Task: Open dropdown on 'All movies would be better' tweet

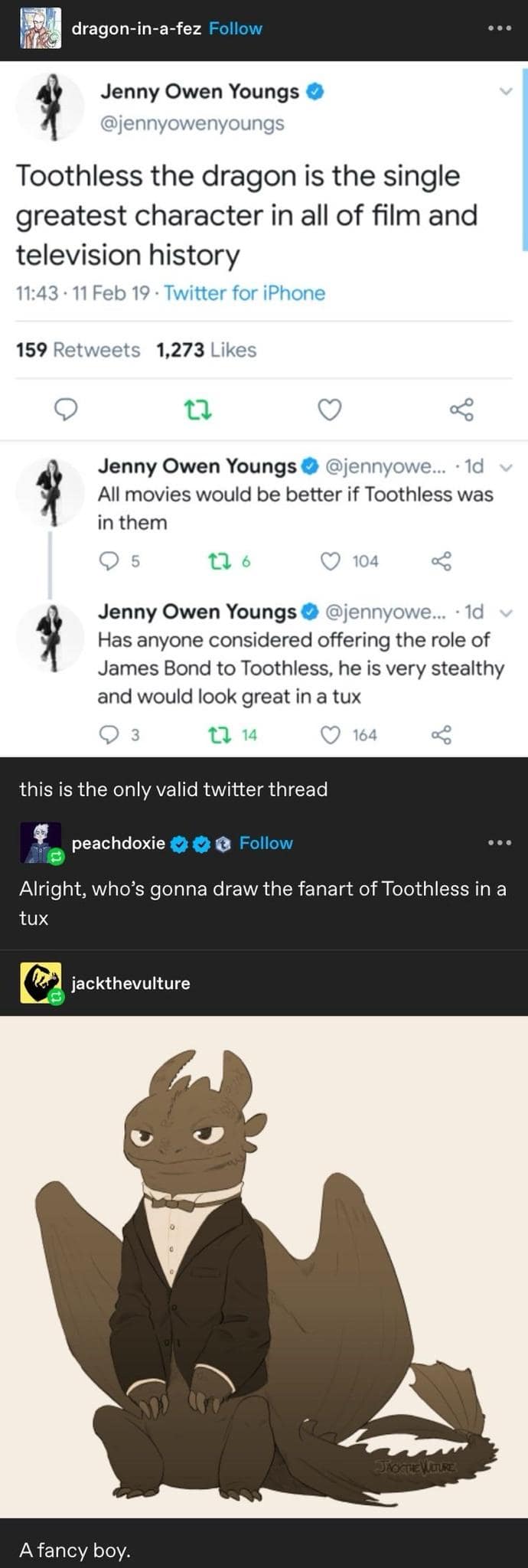Action: coord(504,466)
